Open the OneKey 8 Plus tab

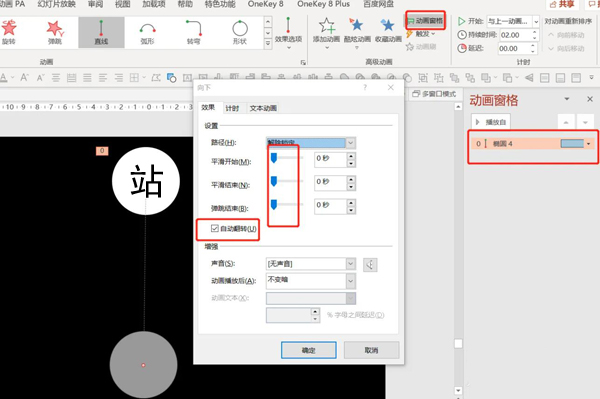(323, 4)
